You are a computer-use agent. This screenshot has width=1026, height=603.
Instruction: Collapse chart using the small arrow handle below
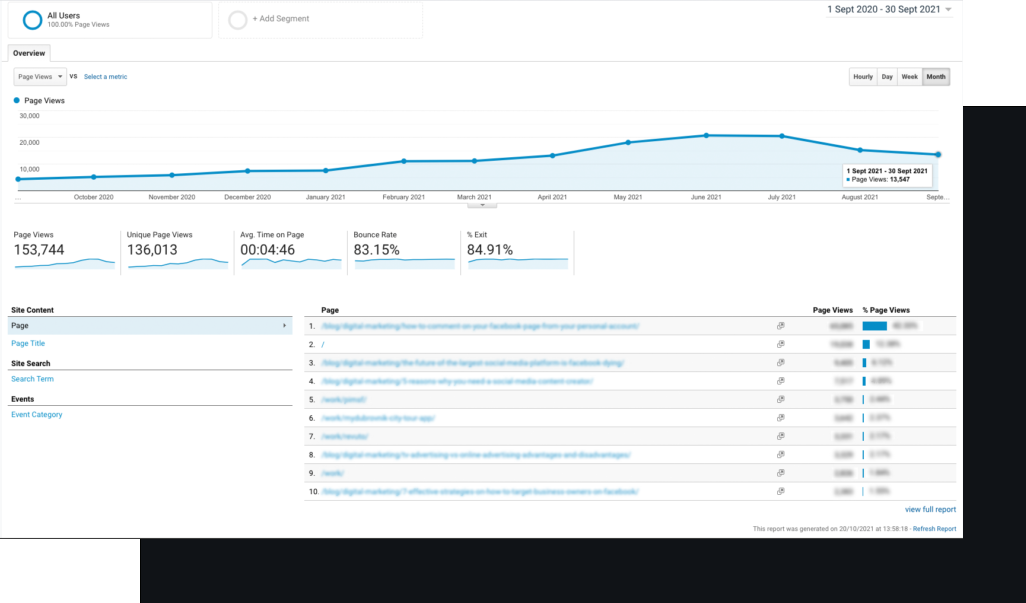482,205
